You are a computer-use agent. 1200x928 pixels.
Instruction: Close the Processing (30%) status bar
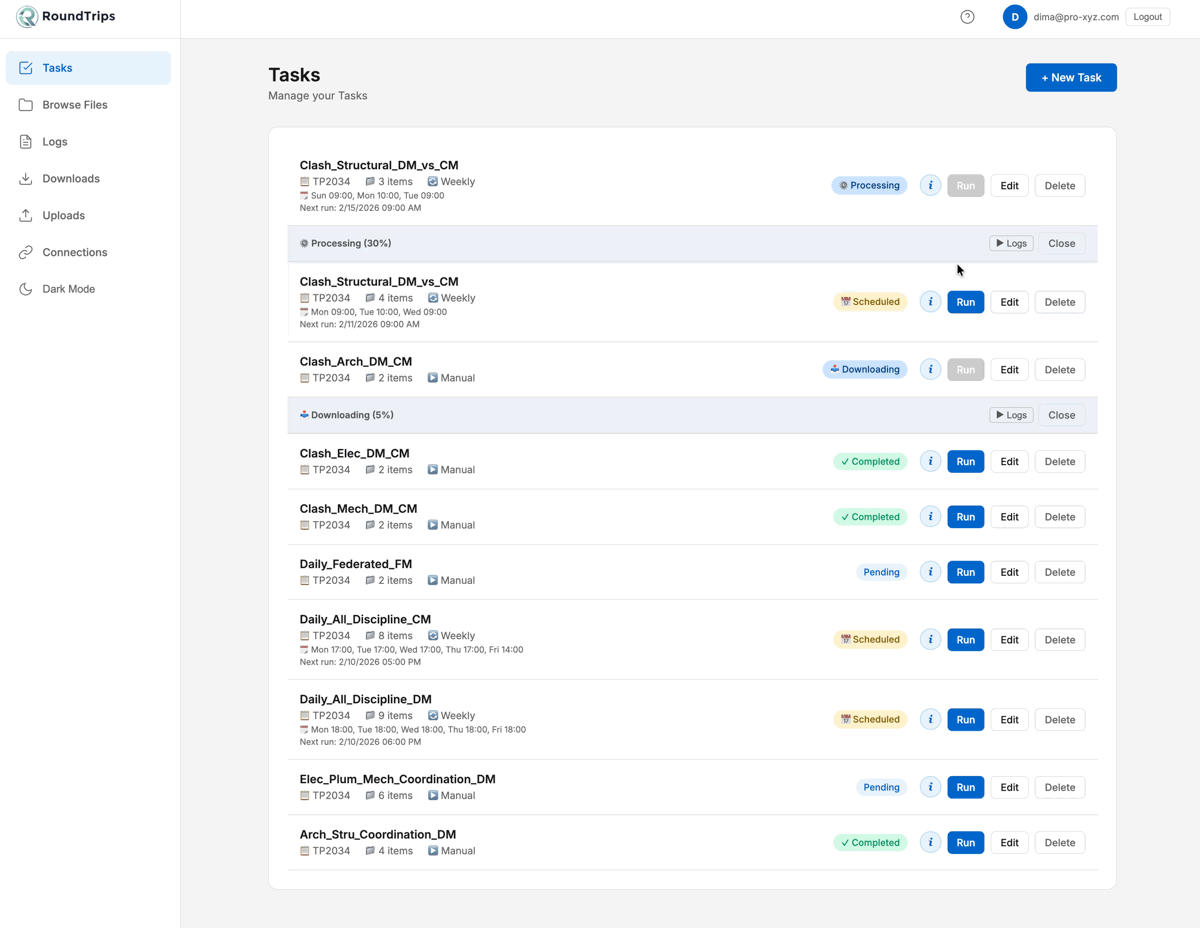point(1061,244)
